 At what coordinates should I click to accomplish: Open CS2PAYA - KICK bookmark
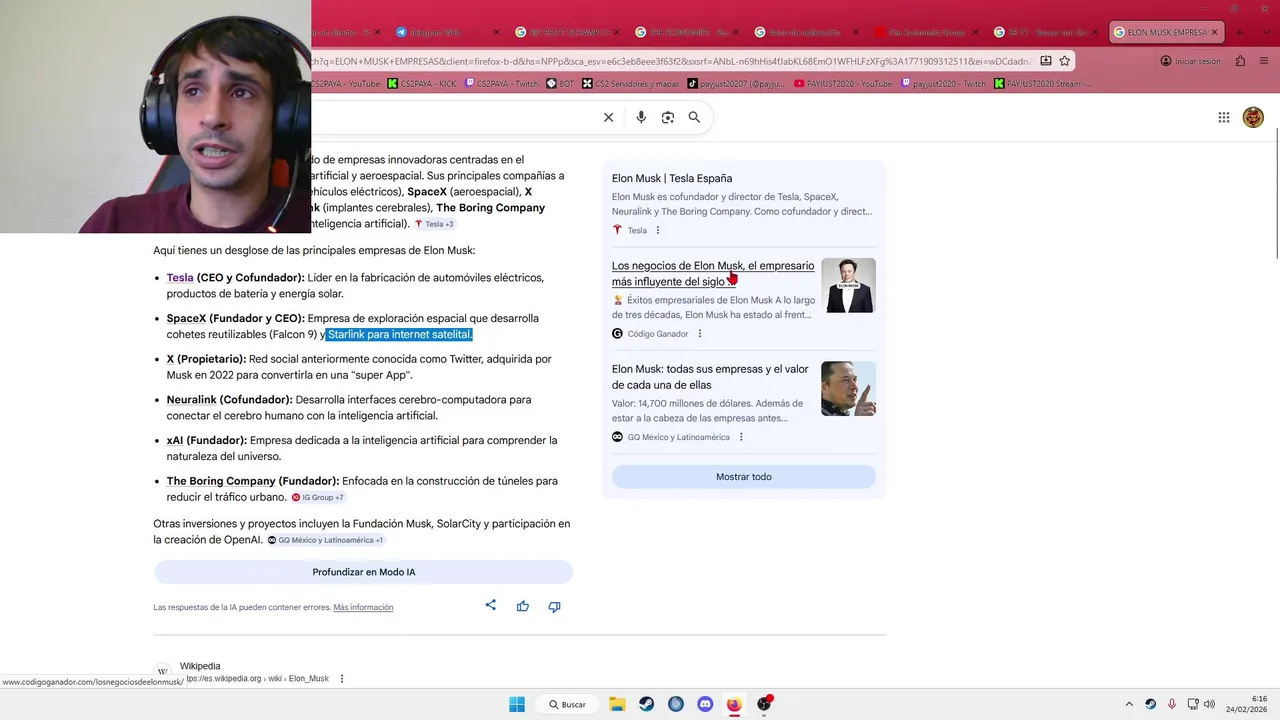click(423, 84)
